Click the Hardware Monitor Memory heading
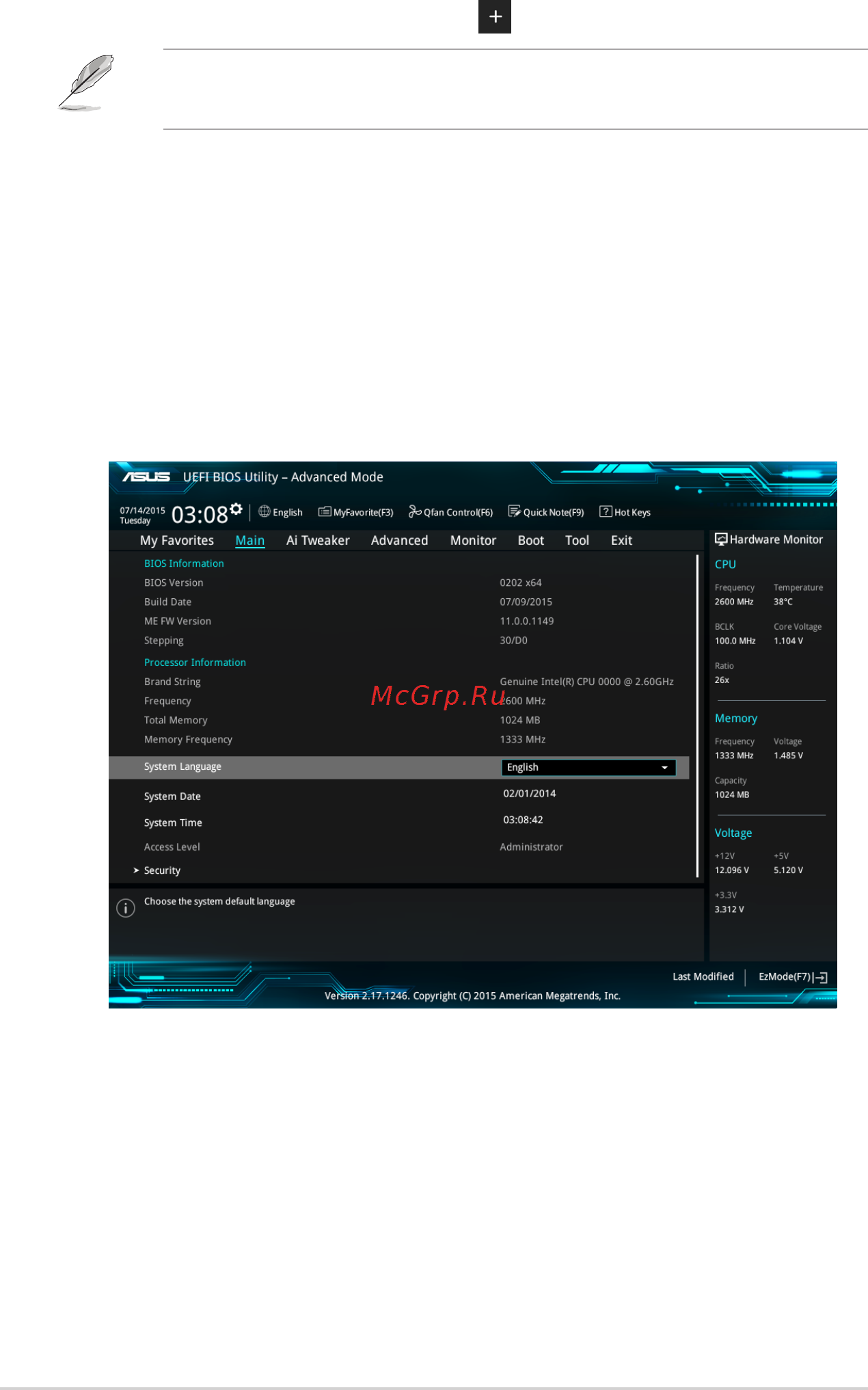The width and height of the screenshot is (868, 1390). 736,718
